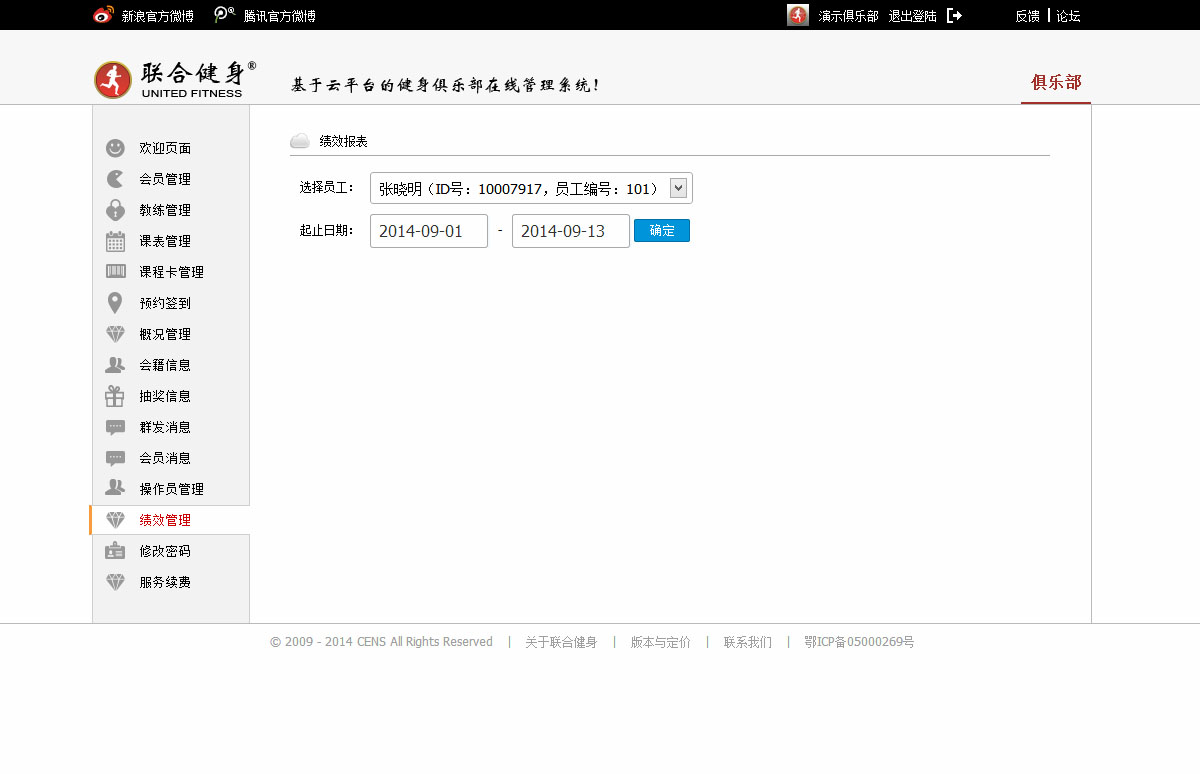Open the 选择员工 employee dropdown
Viewport: 1200px width, 774px height.
click(x=520, y=188)
